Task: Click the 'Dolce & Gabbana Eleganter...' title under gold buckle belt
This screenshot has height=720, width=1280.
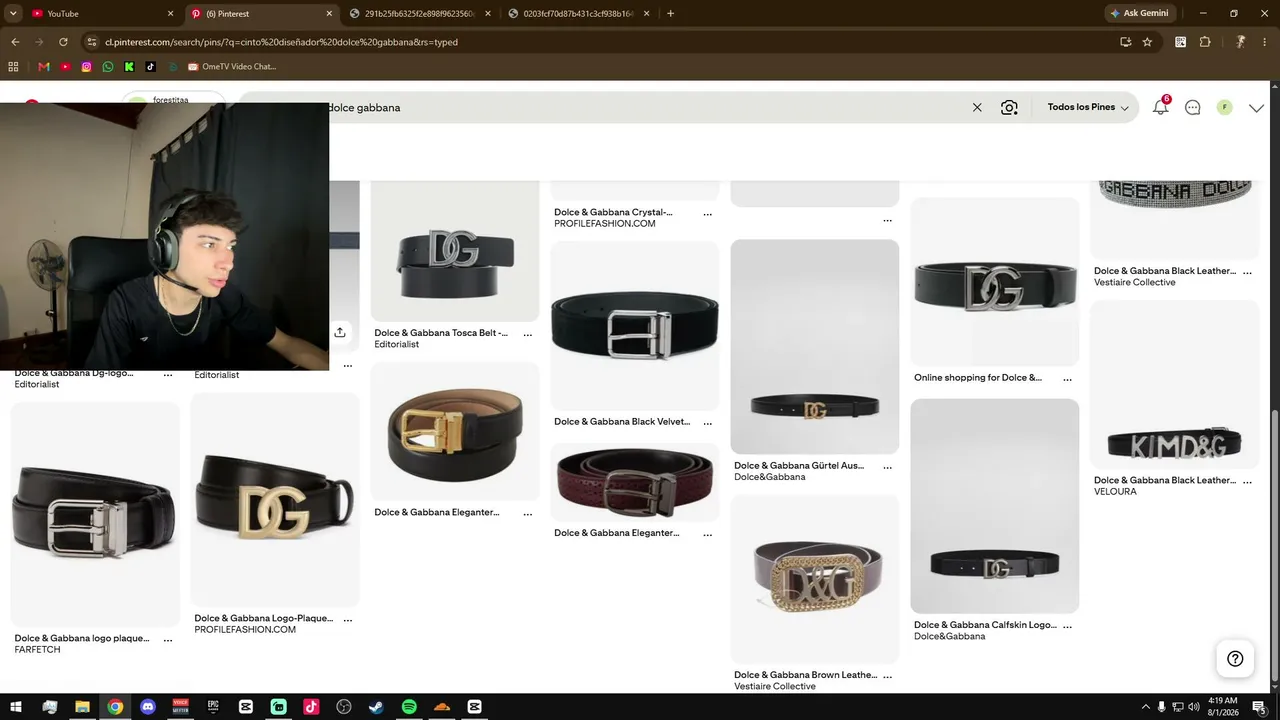Action: click(x=436, y=513)
